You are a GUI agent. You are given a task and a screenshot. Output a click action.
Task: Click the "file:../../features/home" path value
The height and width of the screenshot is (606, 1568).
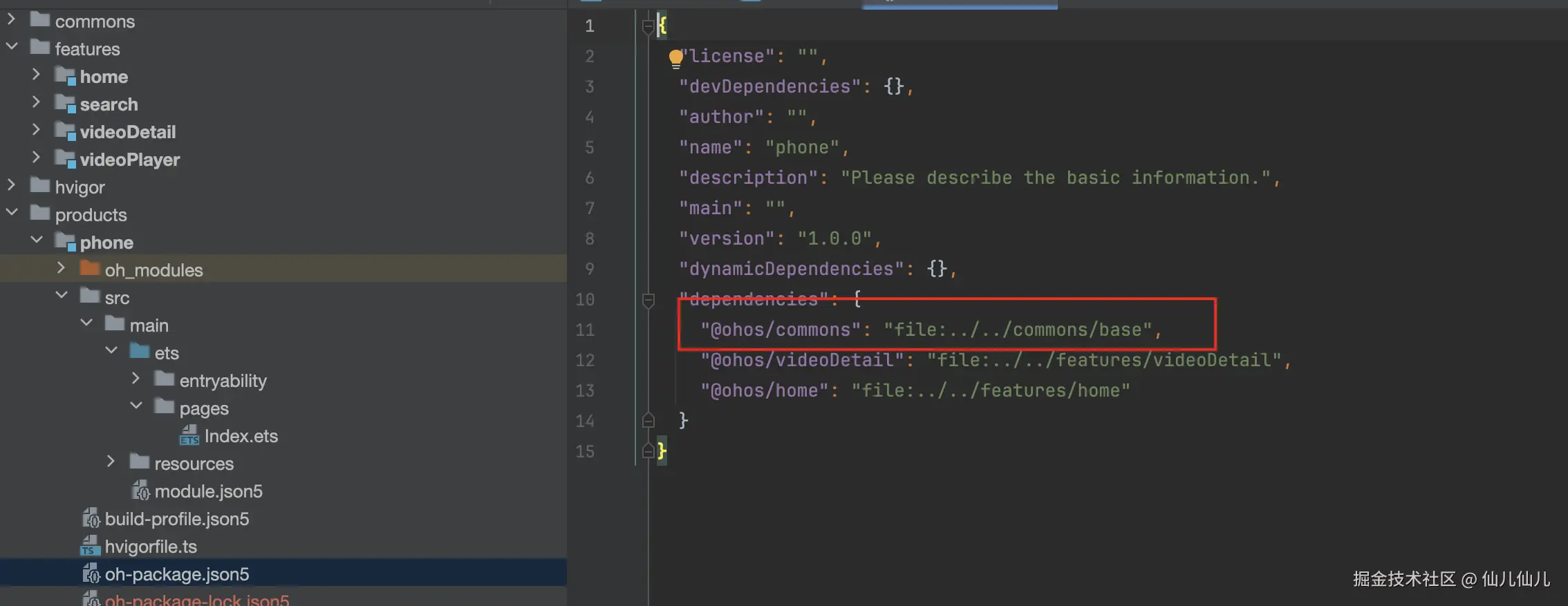tap(991, 390)
